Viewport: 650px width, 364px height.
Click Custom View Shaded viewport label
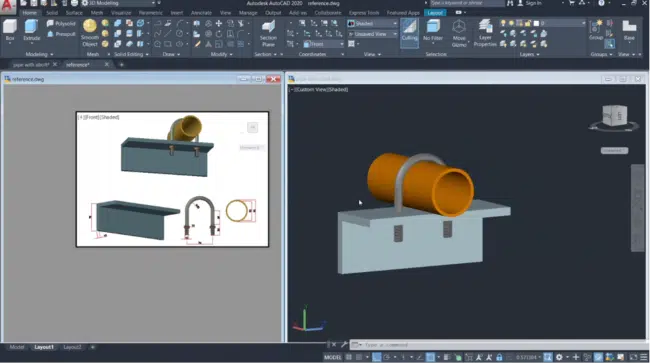tap(318, 90)
